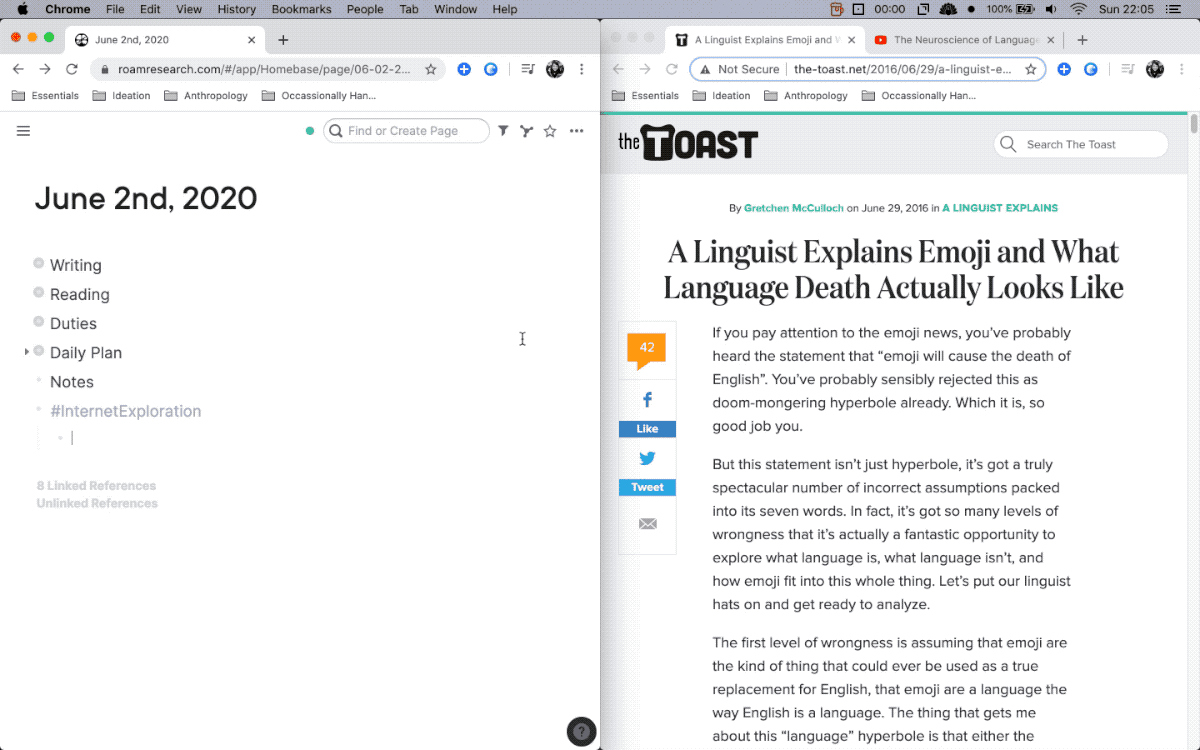This screenshot has width=1200, height=750.
Task: Star this page in Roam
Action: (x=550, y=131)
